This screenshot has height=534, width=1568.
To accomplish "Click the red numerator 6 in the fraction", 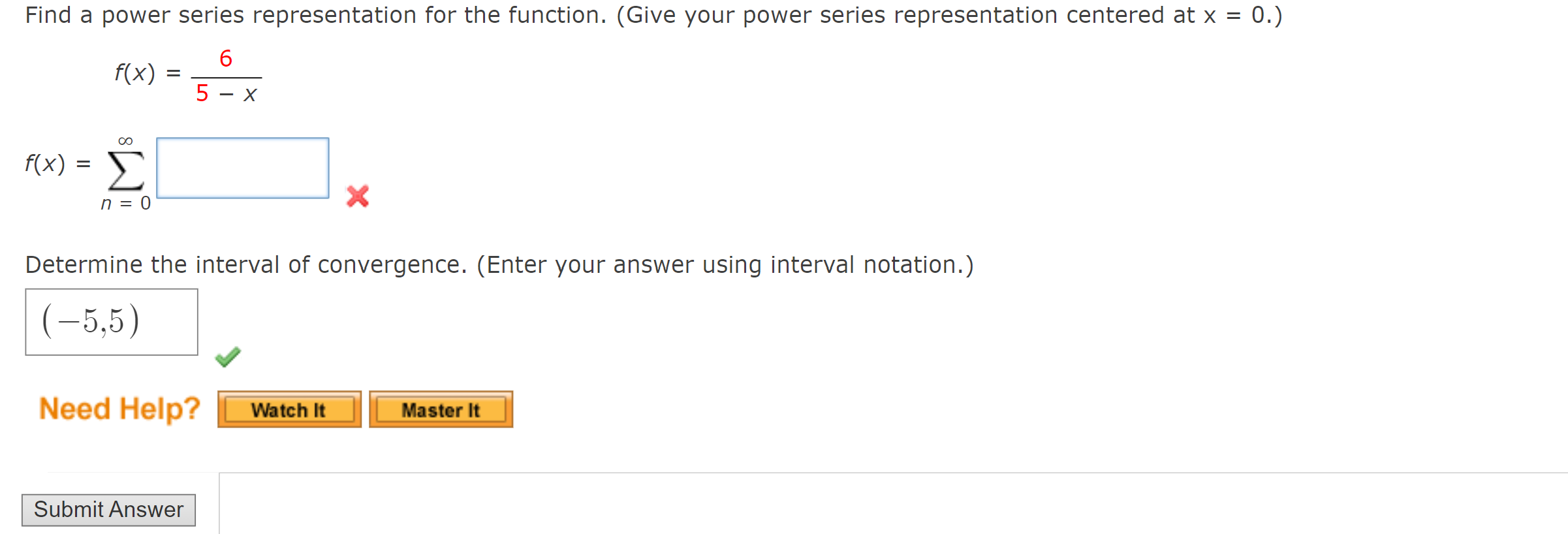I will click(x=226, y=57).
